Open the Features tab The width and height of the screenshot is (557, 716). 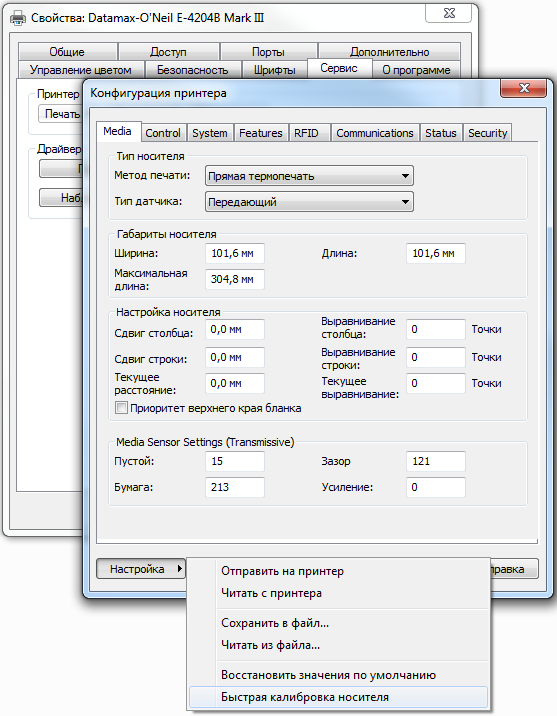point(261,133)
